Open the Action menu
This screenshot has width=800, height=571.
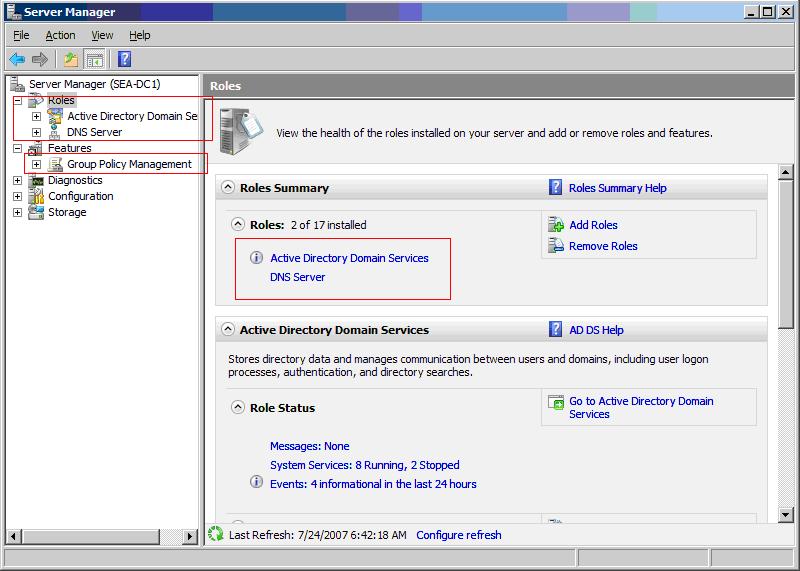tap(60, 35)
